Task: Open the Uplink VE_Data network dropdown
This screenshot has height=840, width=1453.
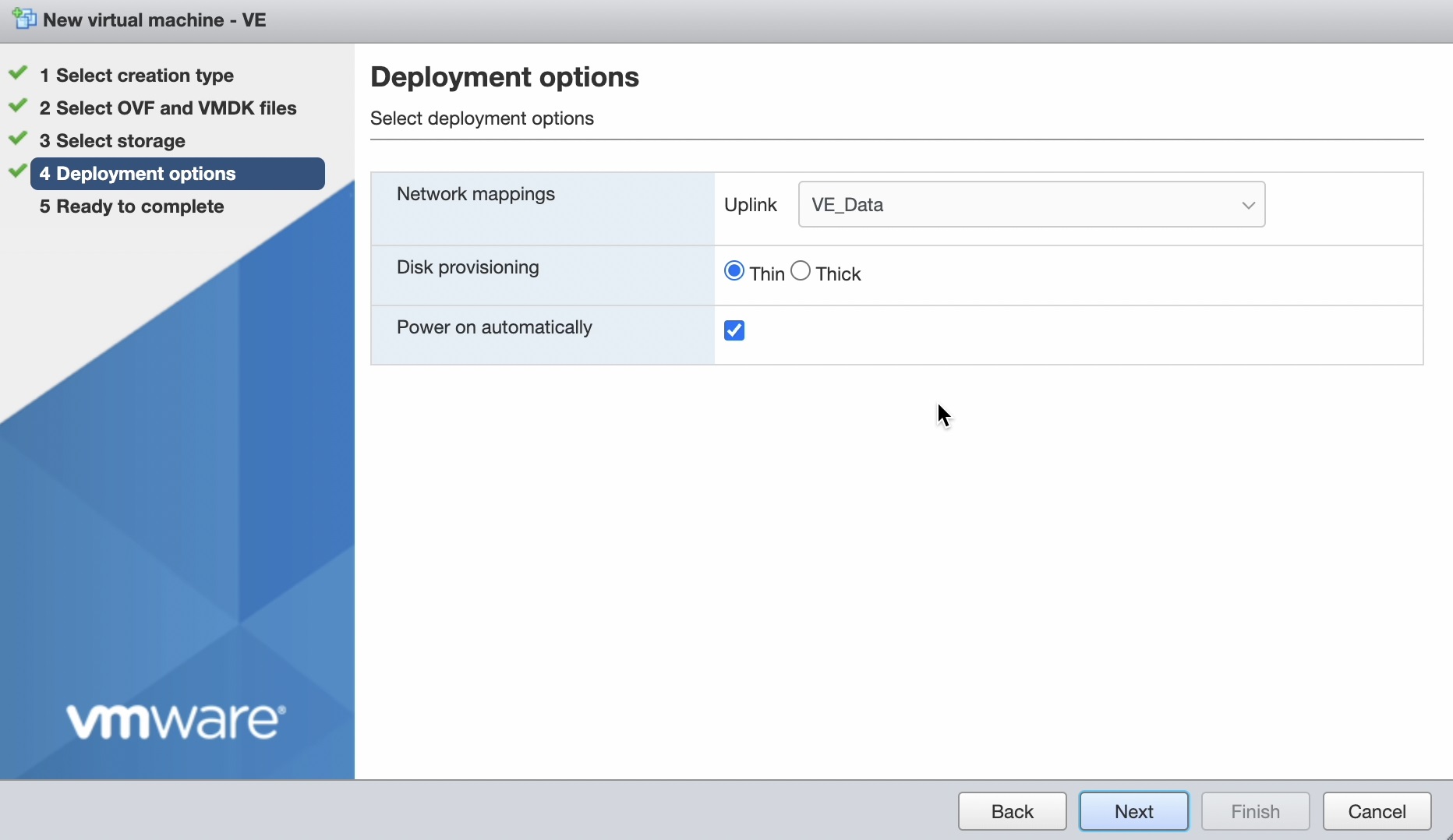Action: pyautogui.click(x=1031, y=205)
